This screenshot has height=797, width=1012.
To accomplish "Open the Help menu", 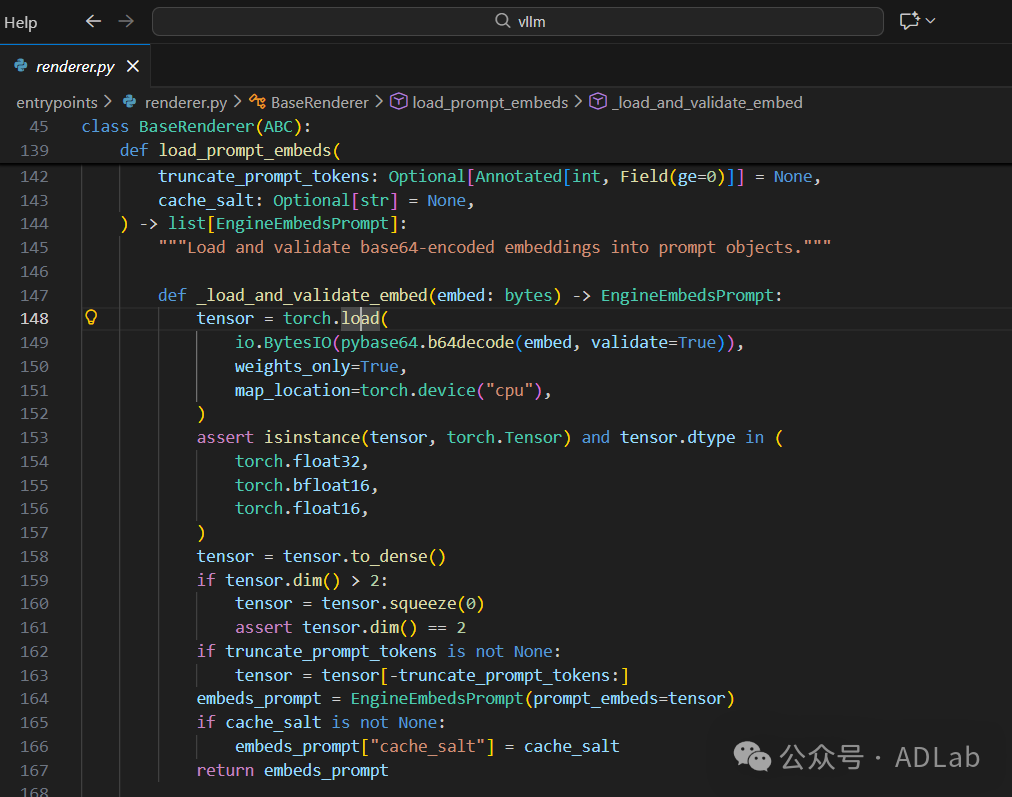I will pos(21,22).
